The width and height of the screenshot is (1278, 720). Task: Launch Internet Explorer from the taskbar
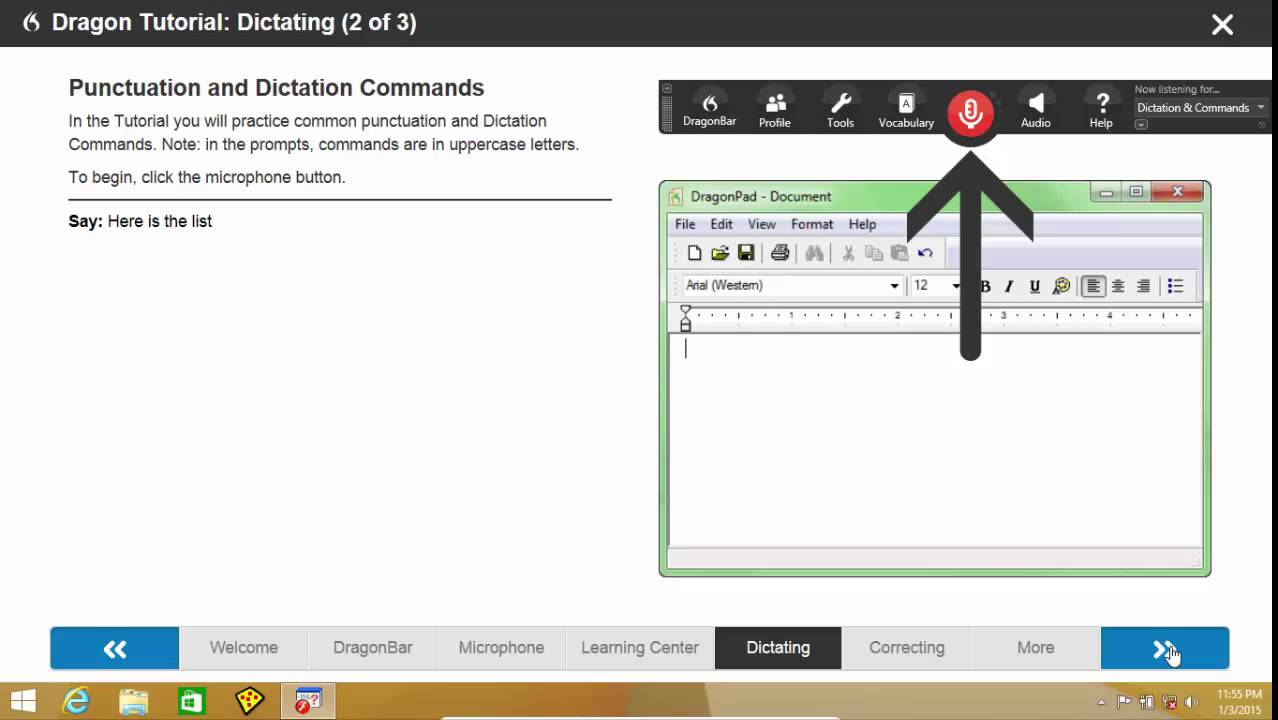(x=76, y=701)
